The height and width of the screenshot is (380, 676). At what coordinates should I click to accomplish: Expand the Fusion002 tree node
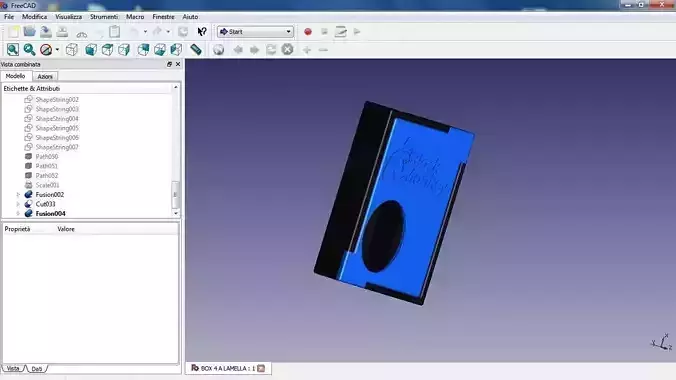[x=18, y=195]
